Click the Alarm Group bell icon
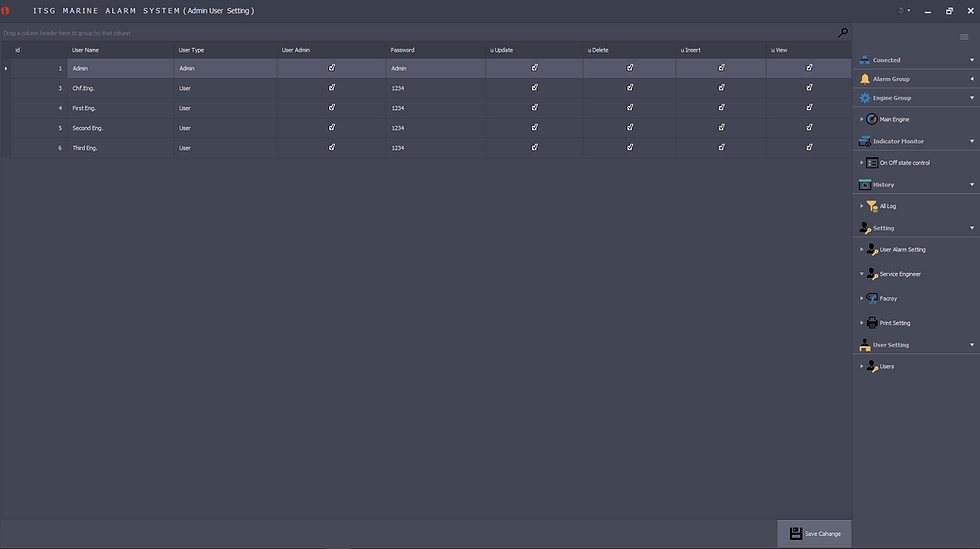The image size is (980, 549). coord(864,79)
